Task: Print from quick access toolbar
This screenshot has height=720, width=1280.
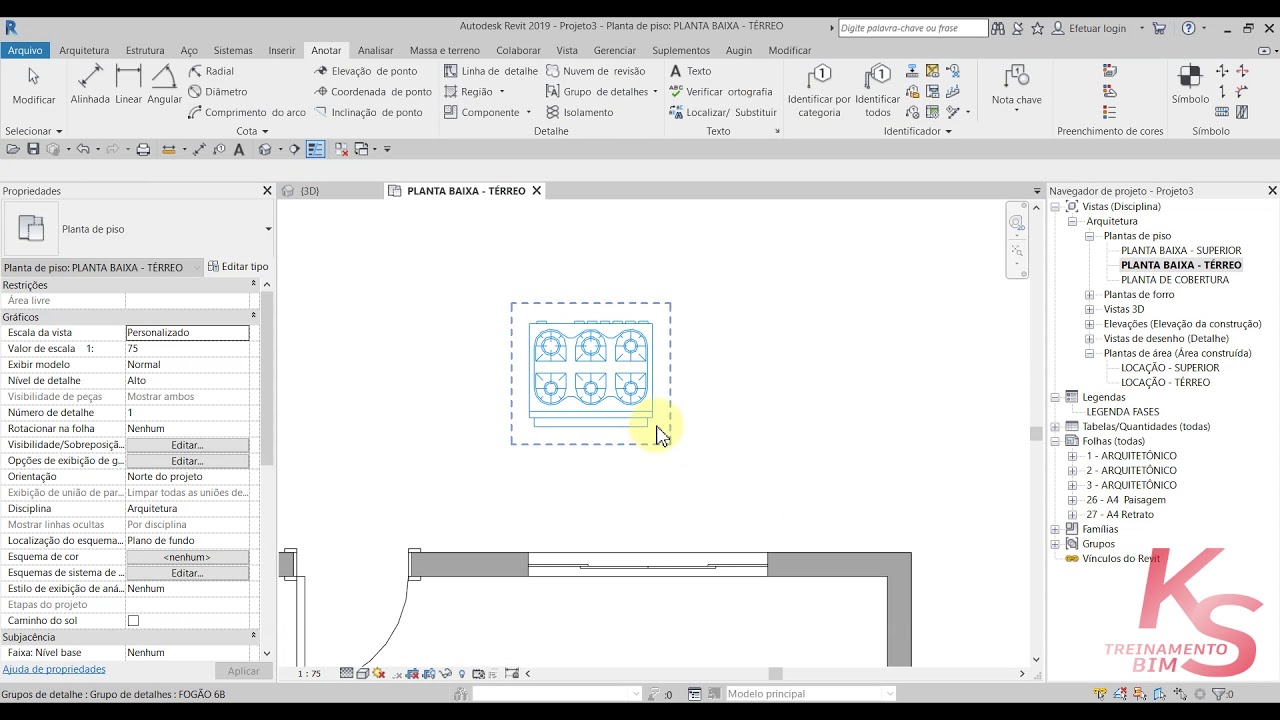Action: point(143,149)
